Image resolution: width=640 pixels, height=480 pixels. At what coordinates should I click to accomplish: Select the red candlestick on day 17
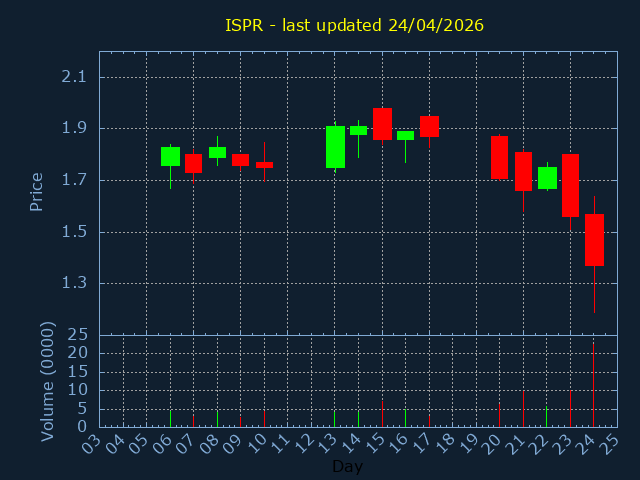tap(429, 127)
